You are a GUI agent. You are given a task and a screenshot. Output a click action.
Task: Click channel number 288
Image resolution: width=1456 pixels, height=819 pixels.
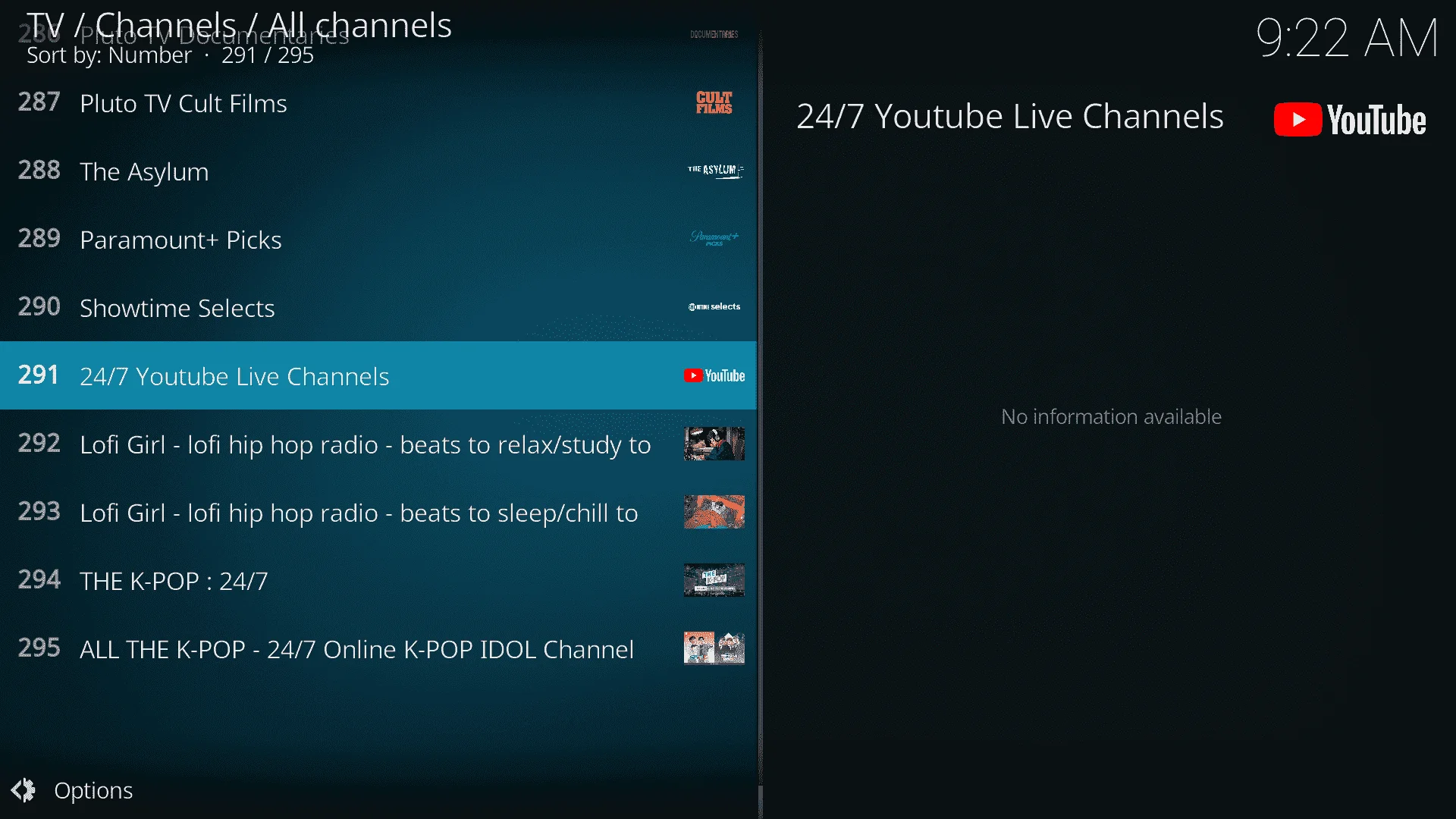click(39, 170)
